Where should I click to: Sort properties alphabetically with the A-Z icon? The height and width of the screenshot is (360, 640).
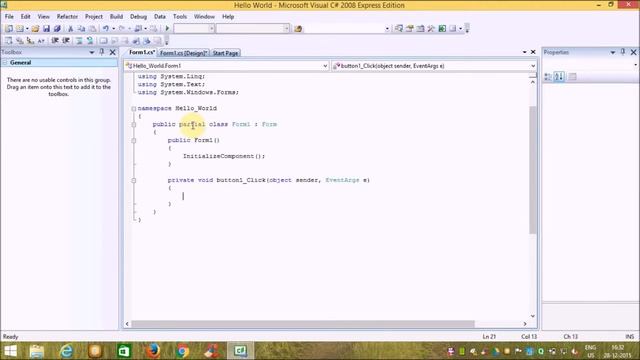tap(559, 77)
